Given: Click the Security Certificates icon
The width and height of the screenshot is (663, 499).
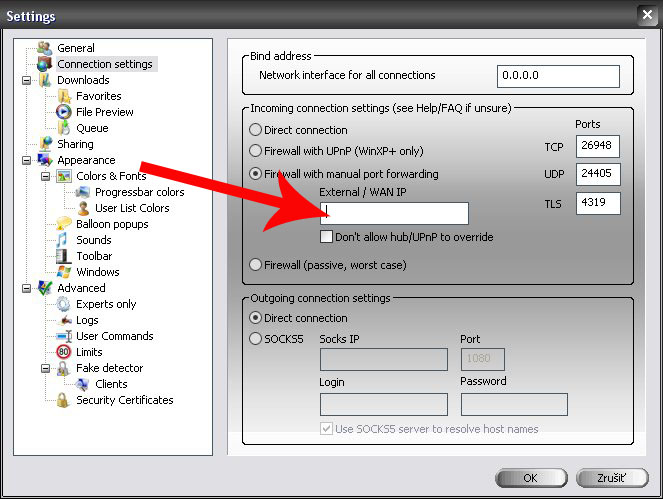Looking at the screenshot, I should (64, 400).
